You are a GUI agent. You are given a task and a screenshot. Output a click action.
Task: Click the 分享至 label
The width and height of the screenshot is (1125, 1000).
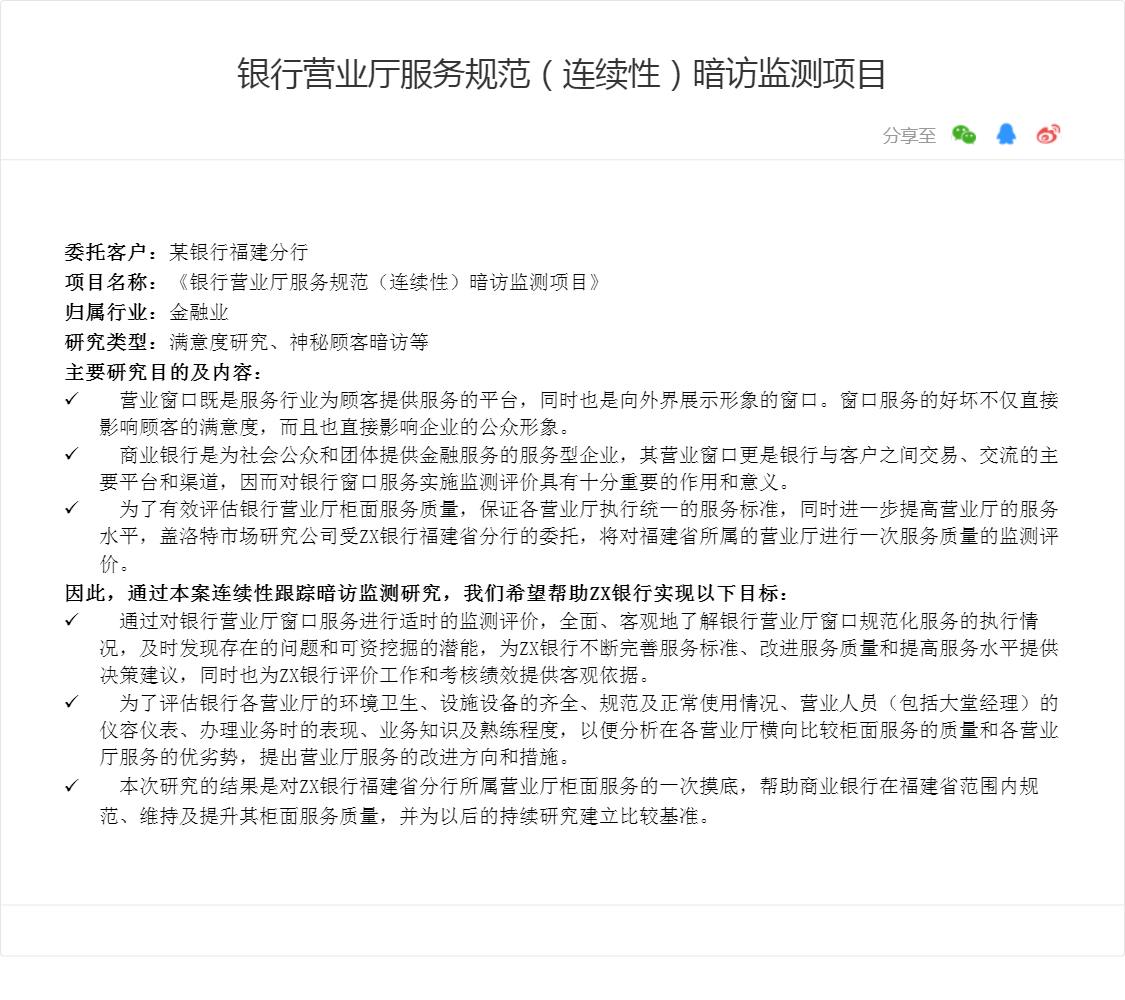click(x=909, y=135)
